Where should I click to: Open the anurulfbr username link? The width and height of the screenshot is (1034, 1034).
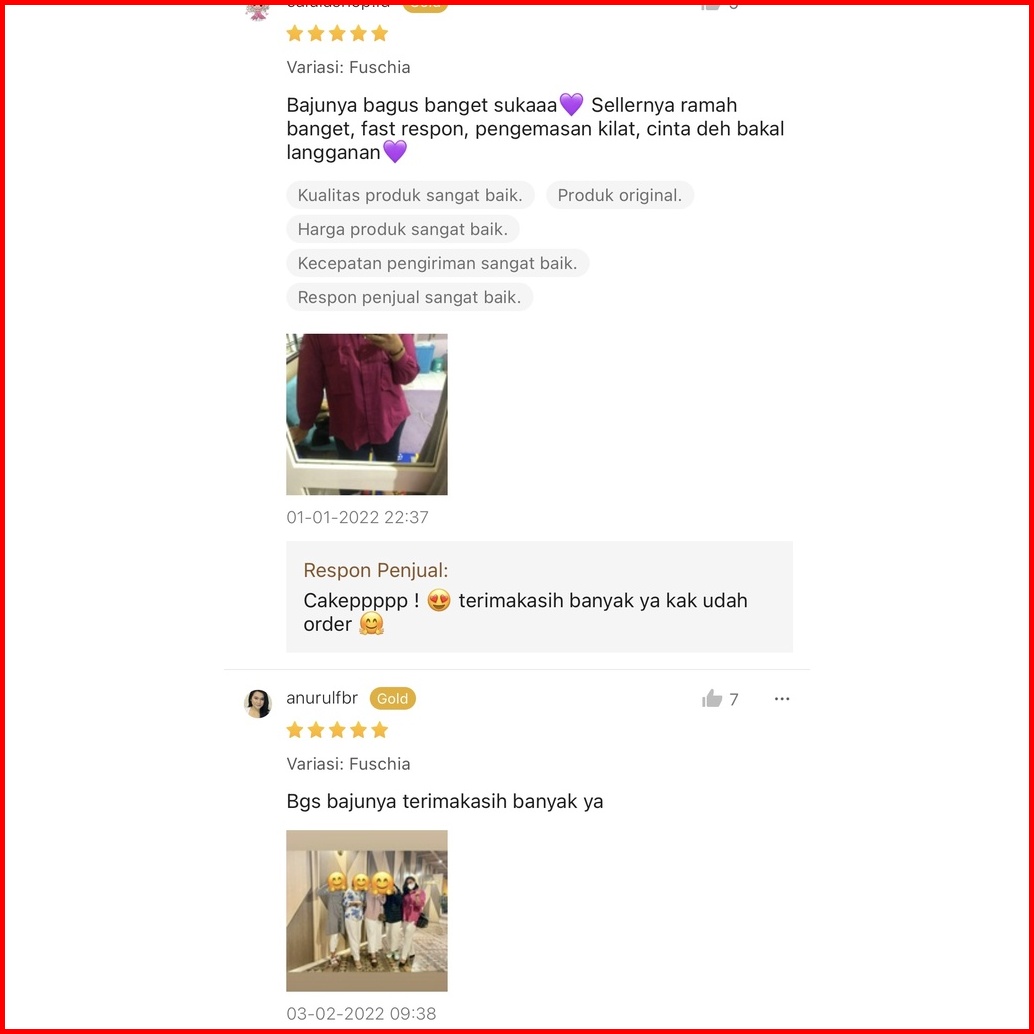(322, 698)
